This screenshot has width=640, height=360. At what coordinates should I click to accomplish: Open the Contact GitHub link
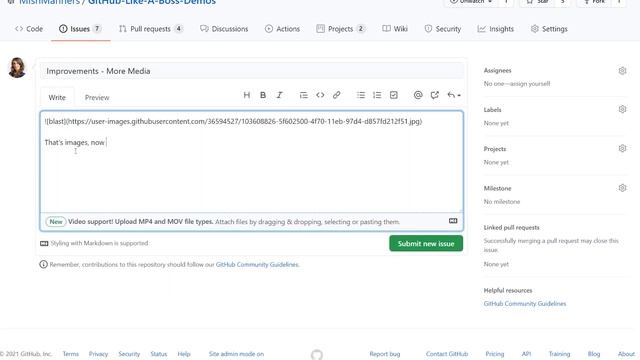[447, 354]
